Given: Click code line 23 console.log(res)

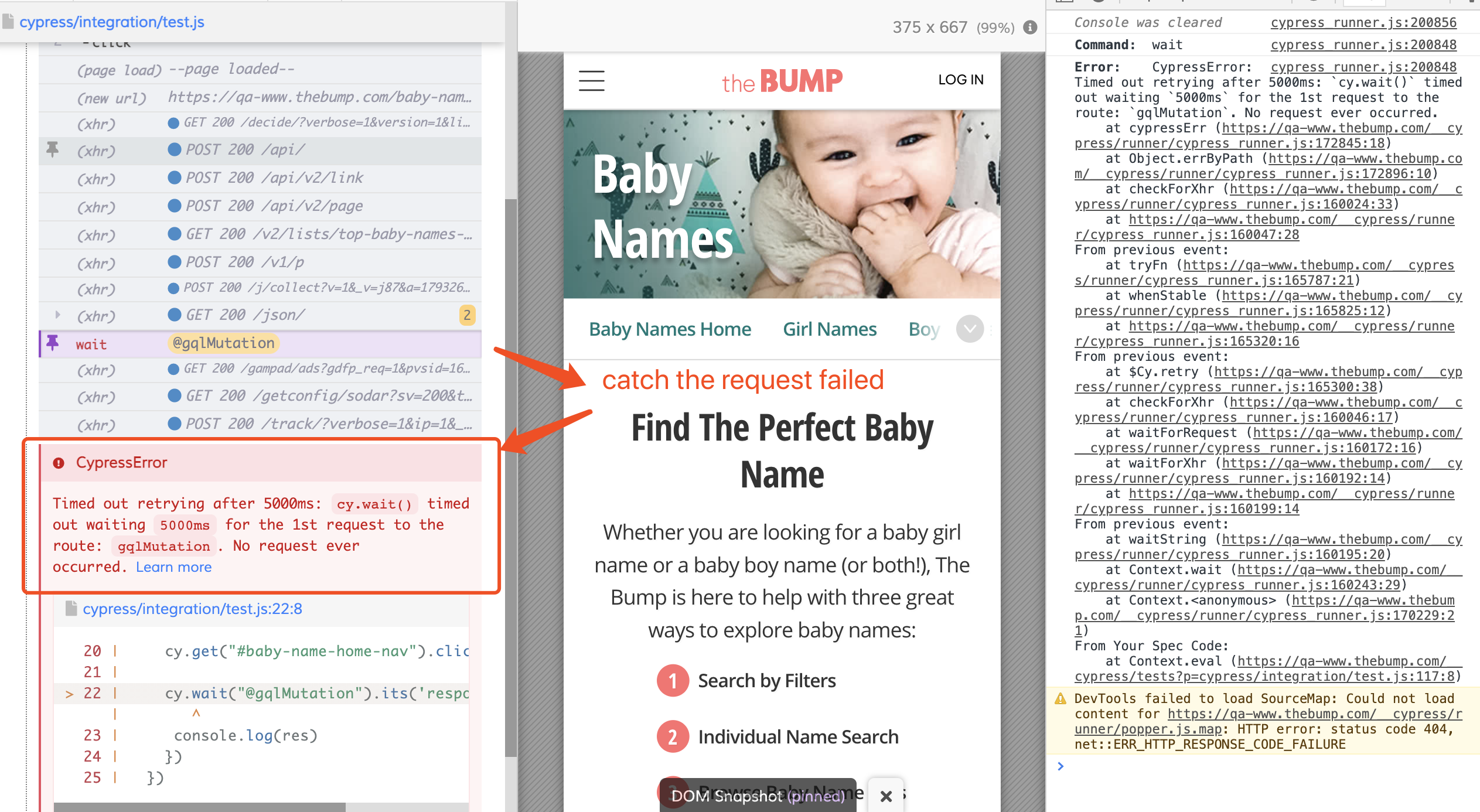Looking at the screenshot, I should [x=261, y=736].
